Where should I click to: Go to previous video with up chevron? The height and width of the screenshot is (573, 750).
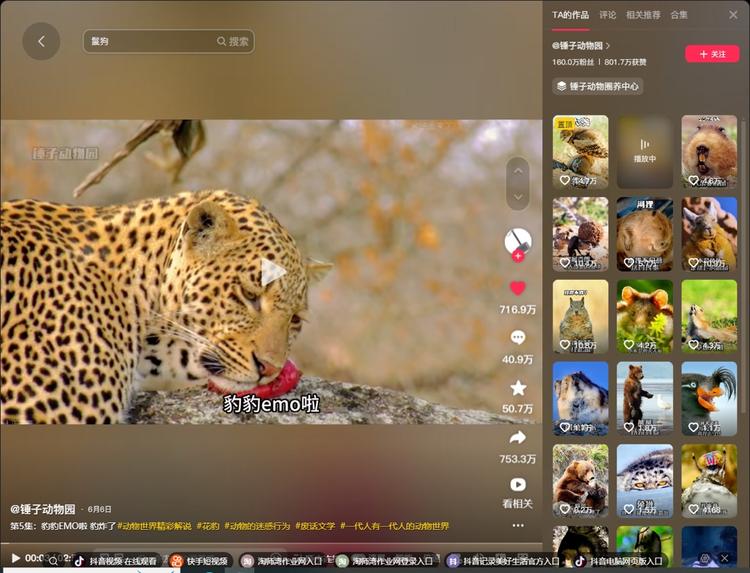pos(517,170)
